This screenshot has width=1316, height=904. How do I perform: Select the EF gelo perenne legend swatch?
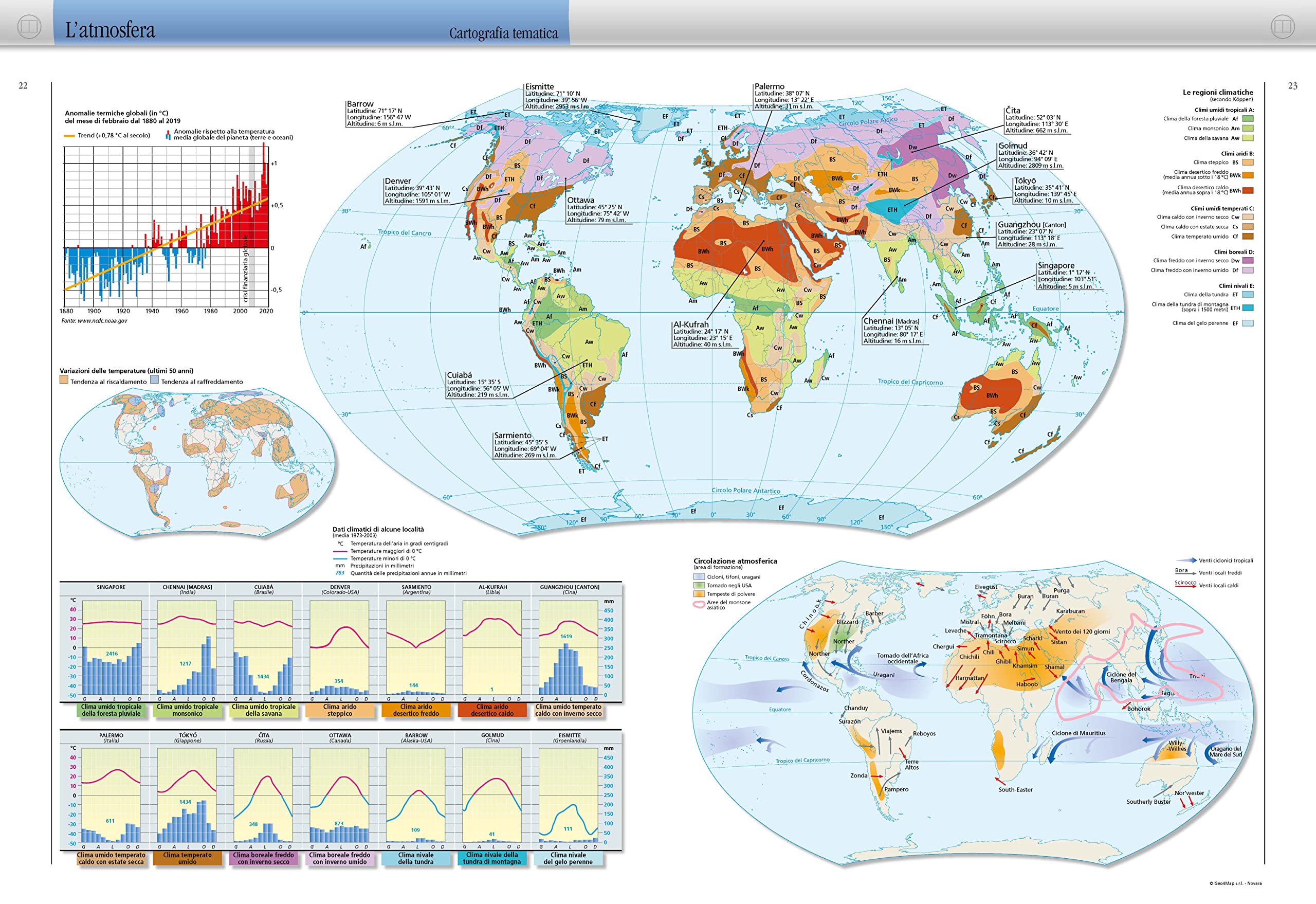(x=1248, y=323)
